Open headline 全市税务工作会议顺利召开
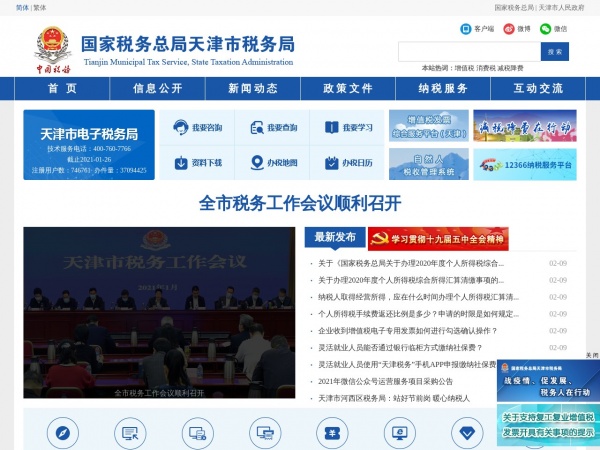Screen dimensions: 600x450 pyautogui.click(x=300, y=203)
